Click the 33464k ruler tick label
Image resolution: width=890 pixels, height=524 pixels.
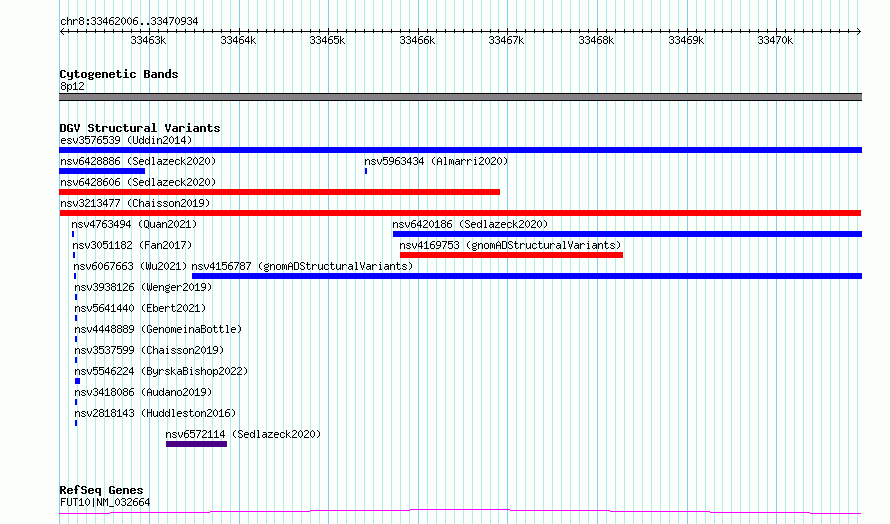(x=238, y=40)
